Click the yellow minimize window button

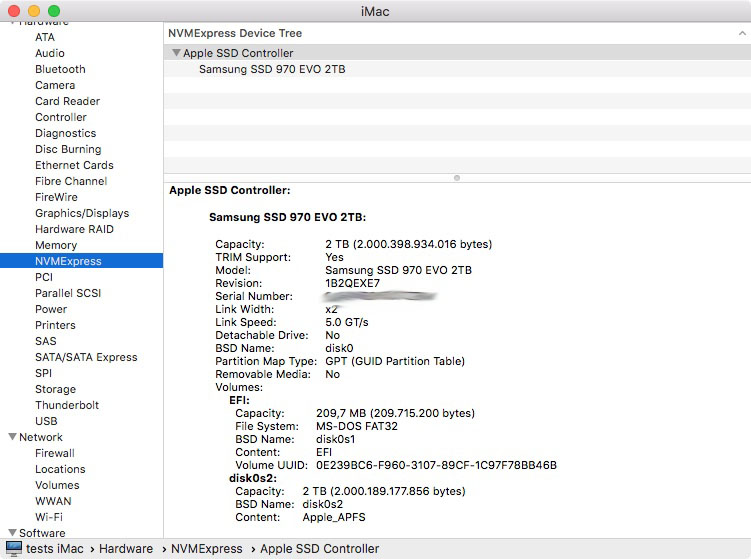click(x=34, y=10)
